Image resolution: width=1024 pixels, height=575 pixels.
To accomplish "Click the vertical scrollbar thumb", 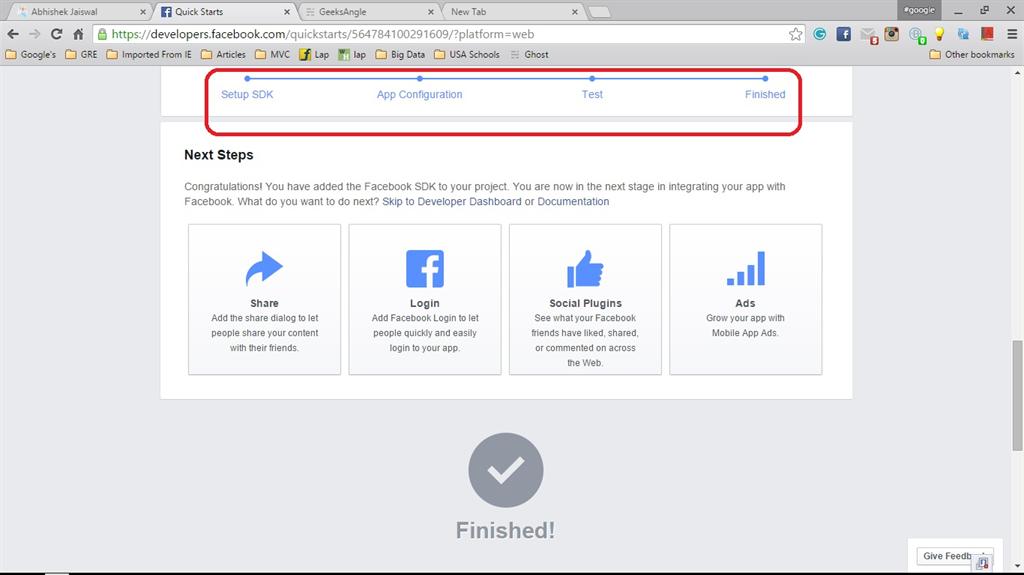I will pos(1017,395).
